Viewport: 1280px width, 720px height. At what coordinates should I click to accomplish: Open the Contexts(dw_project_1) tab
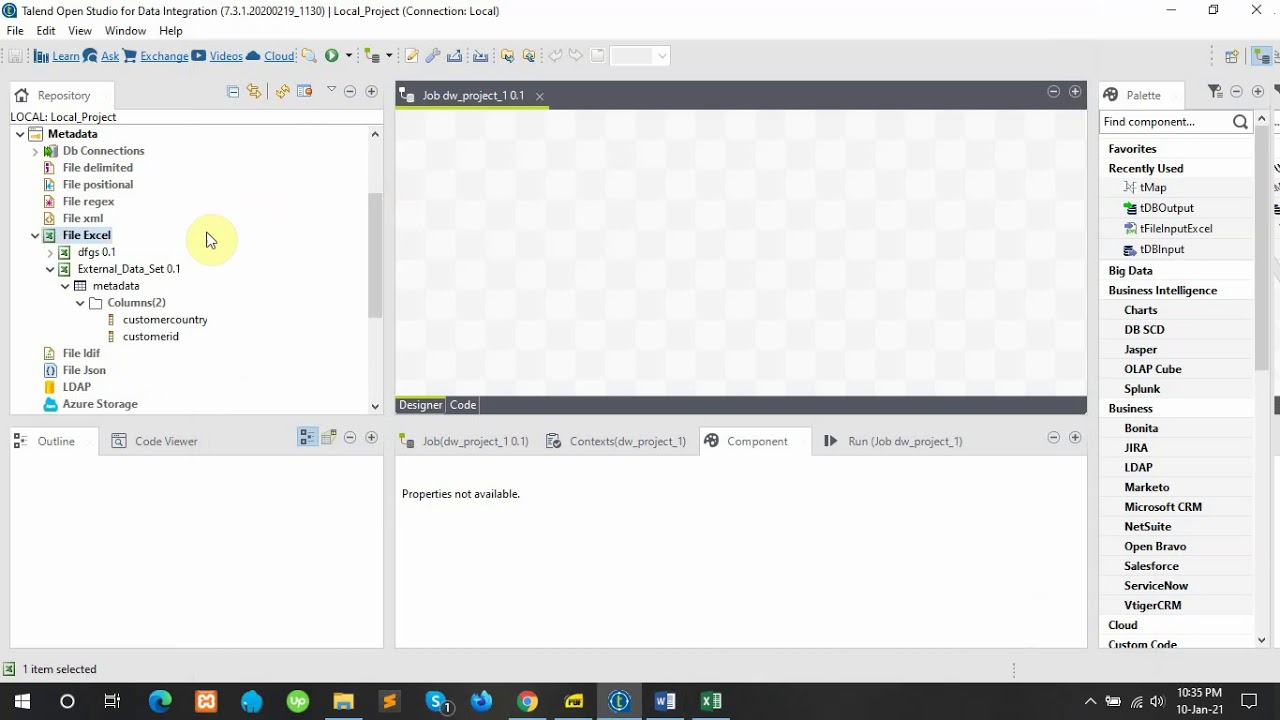(x=617, y=441)
